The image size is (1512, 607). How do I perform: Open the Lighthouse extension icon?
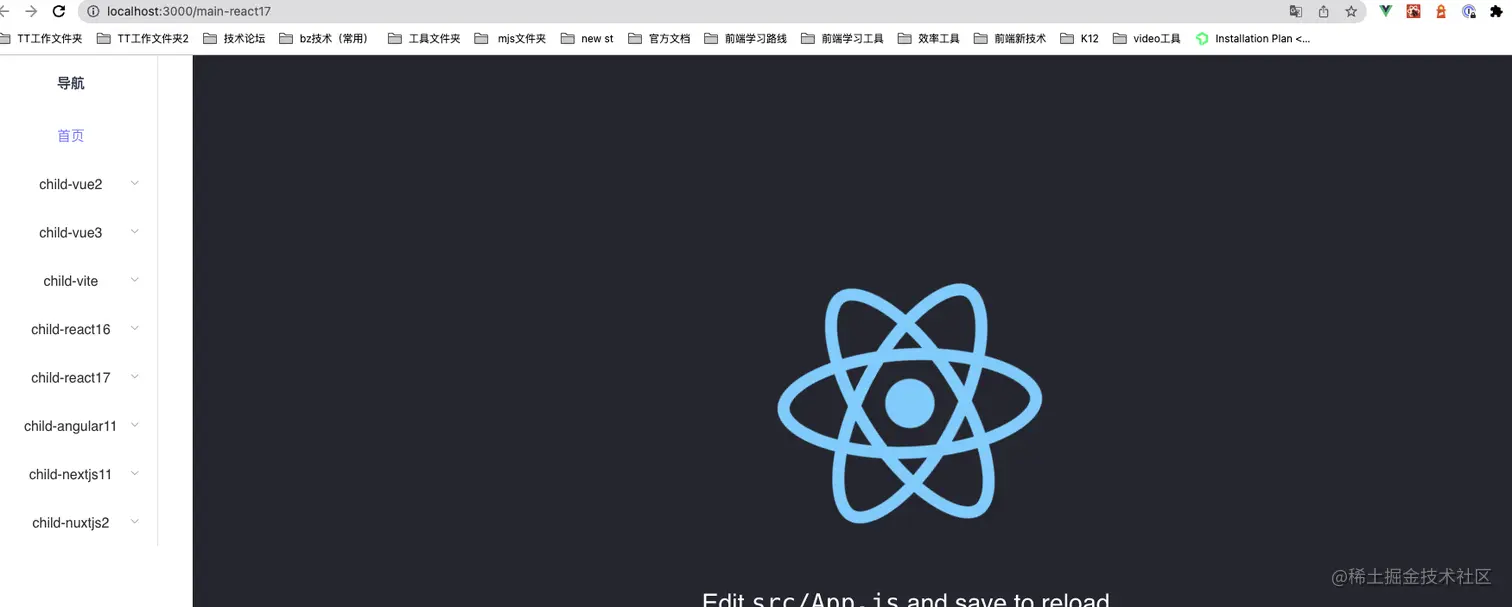pyautogui.click(x=1441, y=11)
